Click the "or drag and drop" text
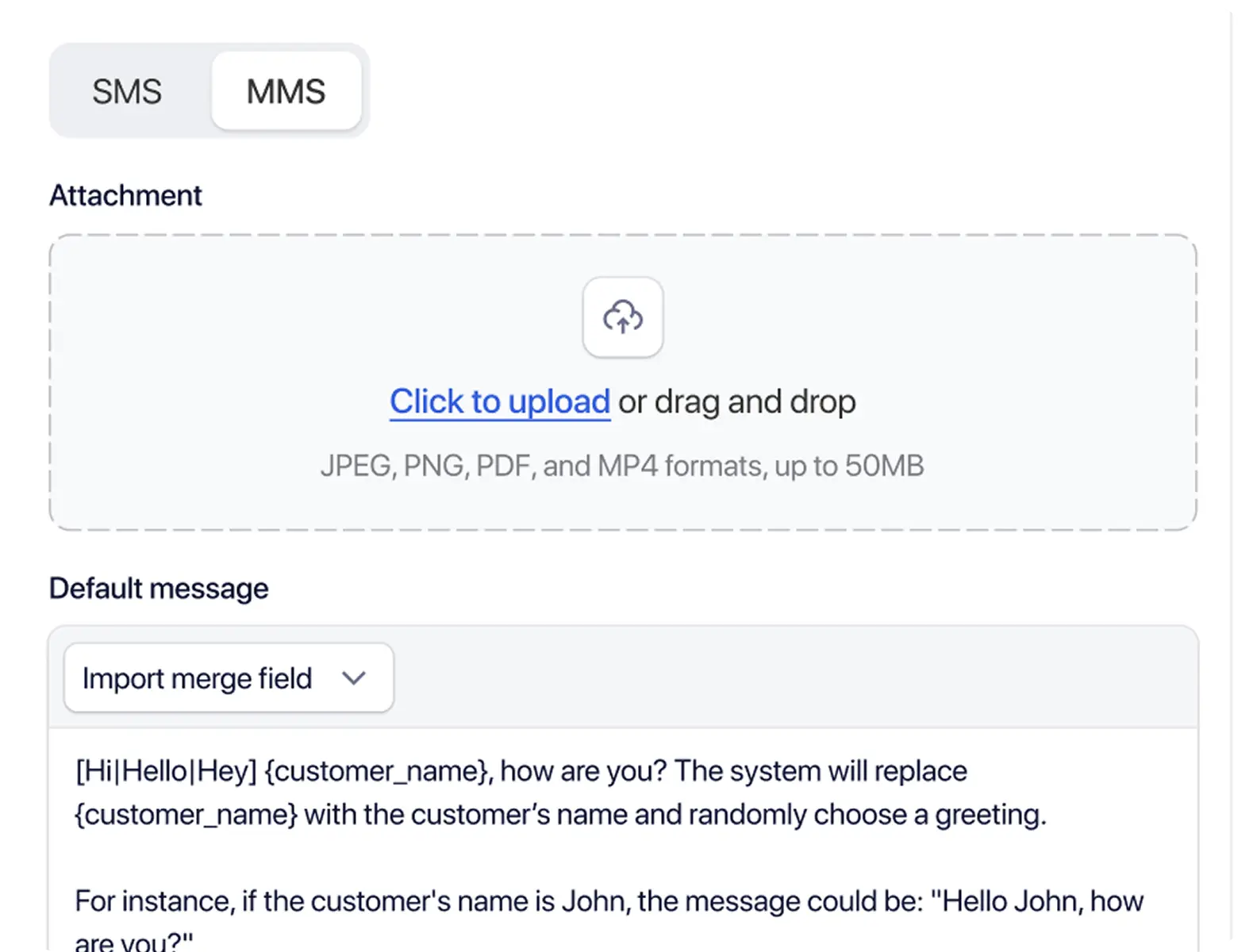Viewport: 1257px width, 952px height. (736, 401)
